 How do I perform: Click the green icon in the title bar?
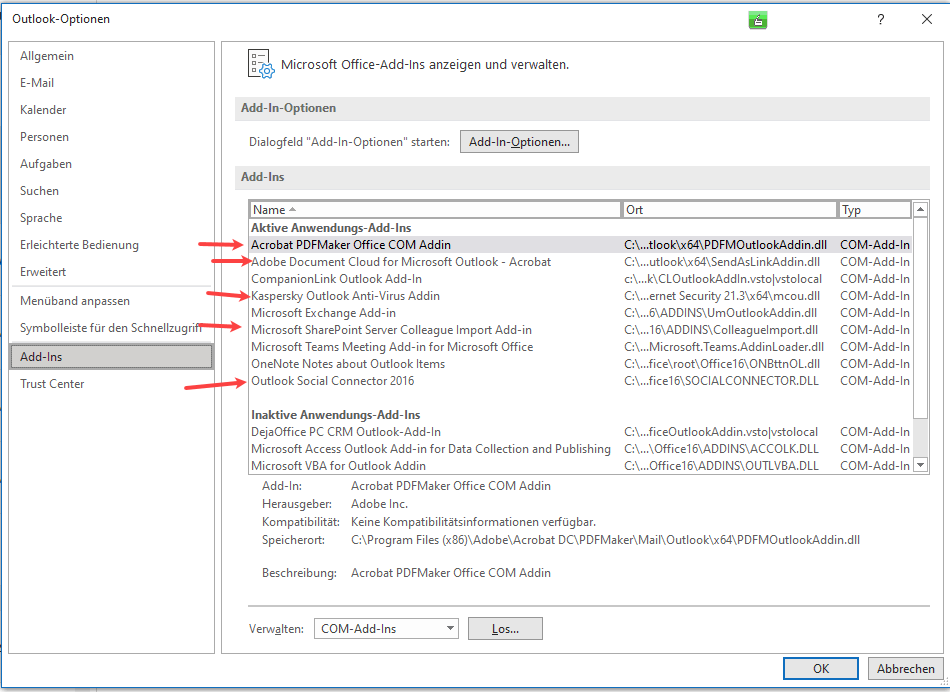click(x=757, y=20)
